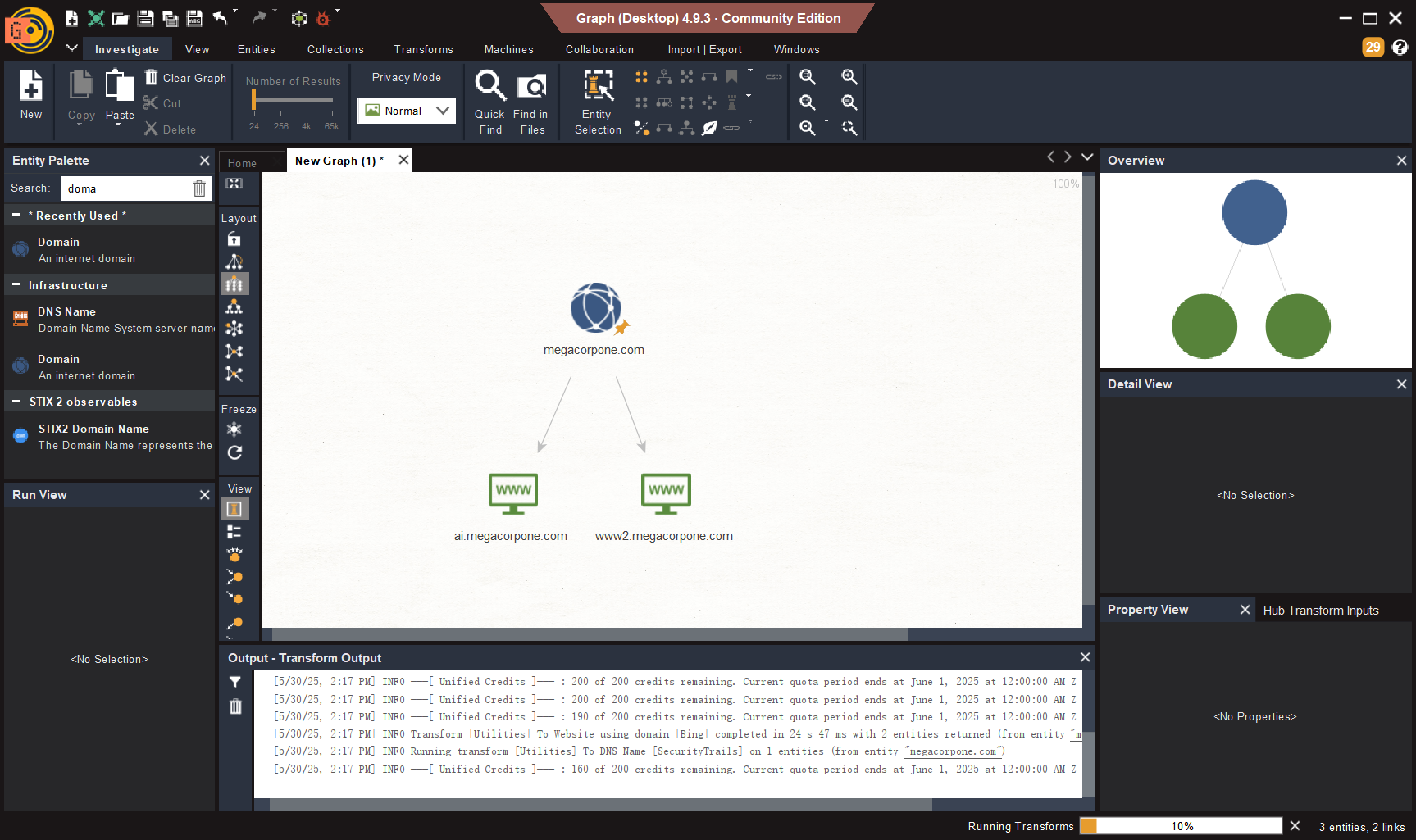Click the megacorpone.com domain entity

pyautogui.click(x=596, y=307)
